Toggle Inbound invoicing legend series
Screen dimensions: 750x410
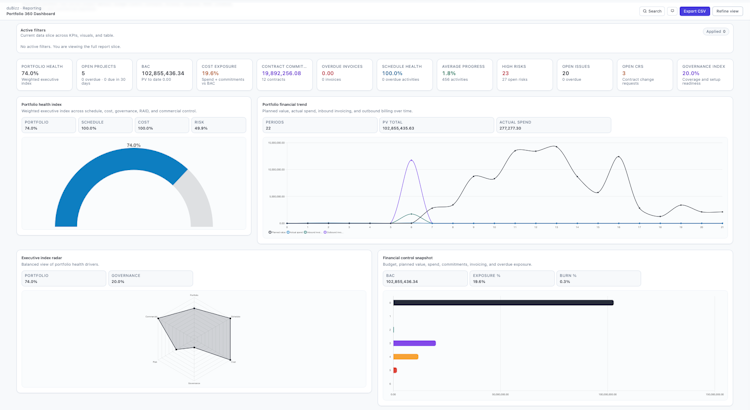pos(313,232)
